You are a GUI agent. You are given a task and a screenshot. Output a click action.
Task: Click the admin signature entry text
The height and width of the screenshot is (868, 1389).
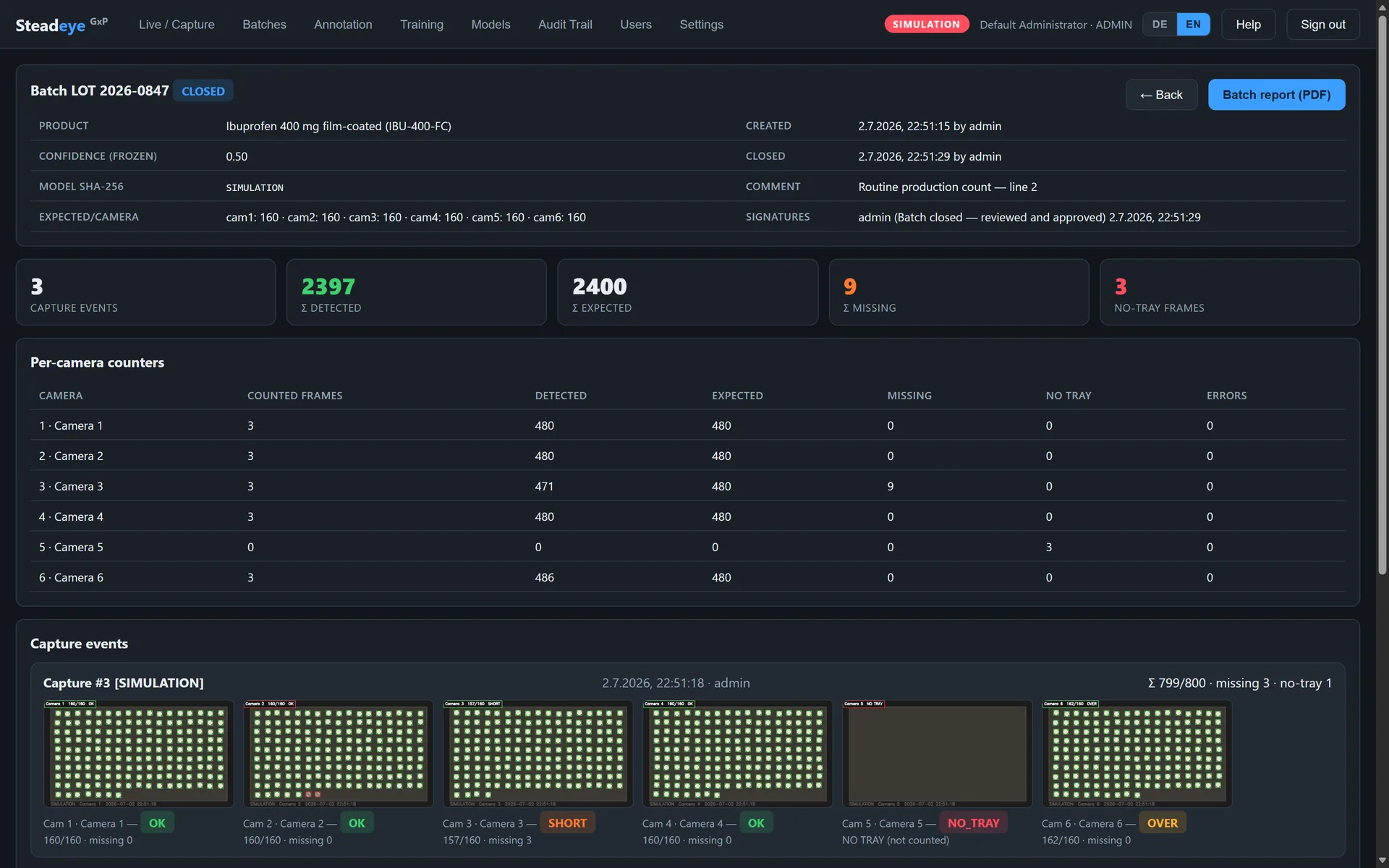coord(1029,217)
